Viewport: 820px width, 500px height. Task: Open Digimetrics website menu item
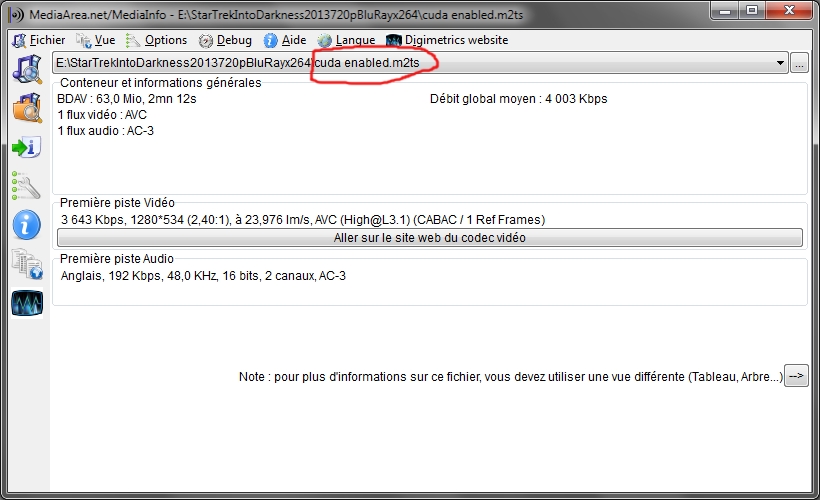[x=447, y=40]
